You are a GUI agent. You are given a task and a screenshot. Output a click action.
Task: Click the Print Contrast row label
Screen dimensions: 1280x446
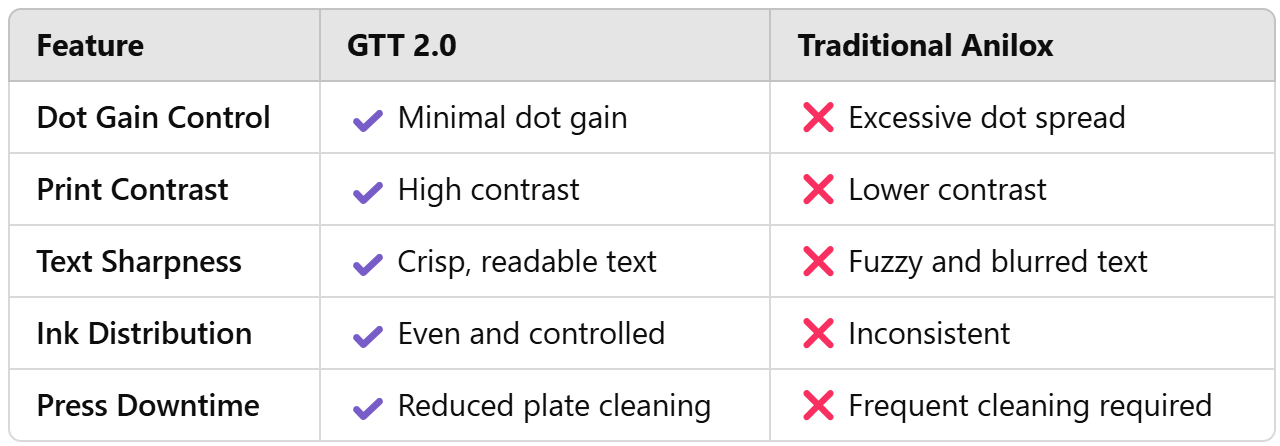point(132,190)
